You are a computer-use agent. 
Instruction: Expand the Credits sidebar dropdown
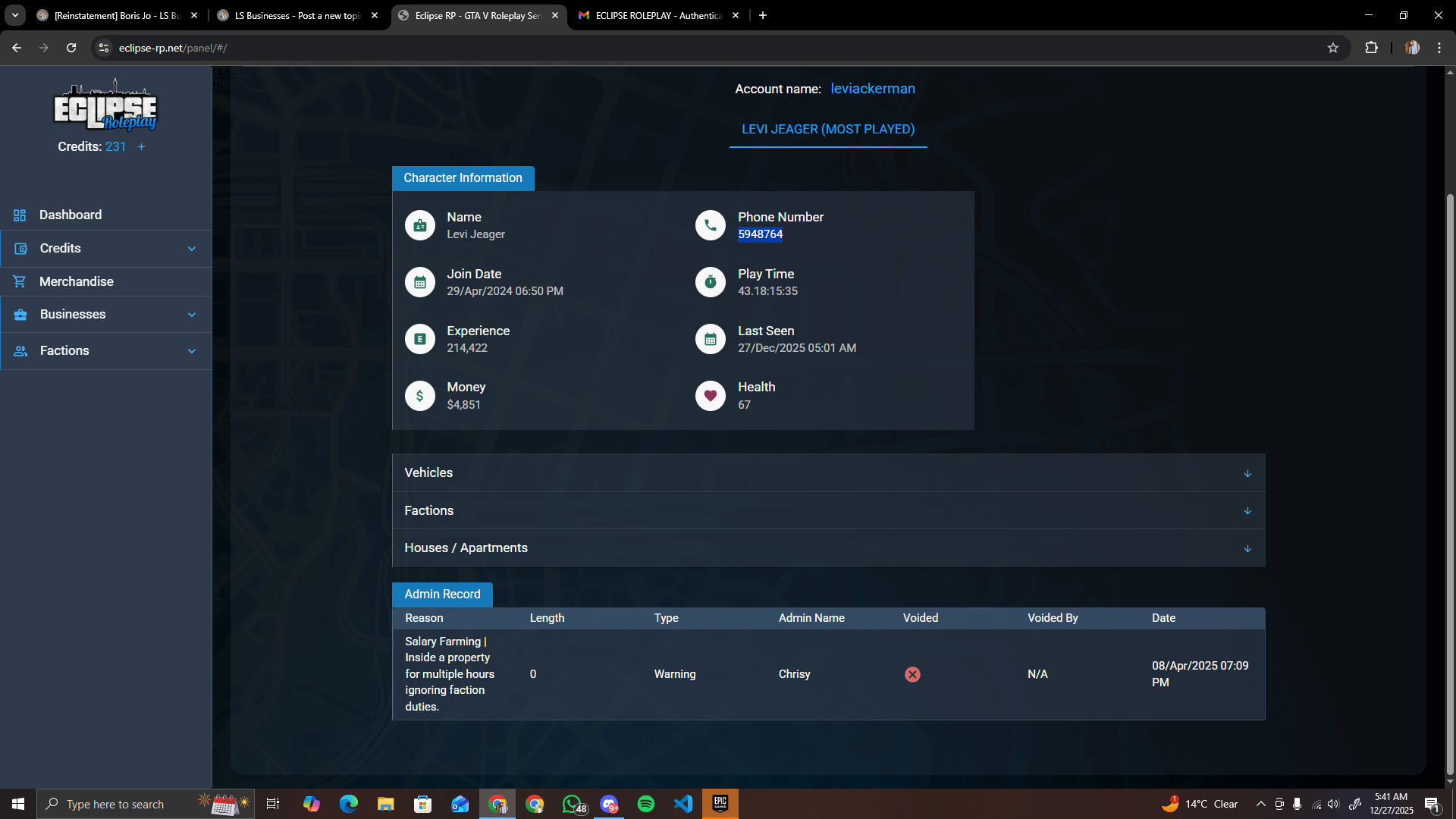106,249
